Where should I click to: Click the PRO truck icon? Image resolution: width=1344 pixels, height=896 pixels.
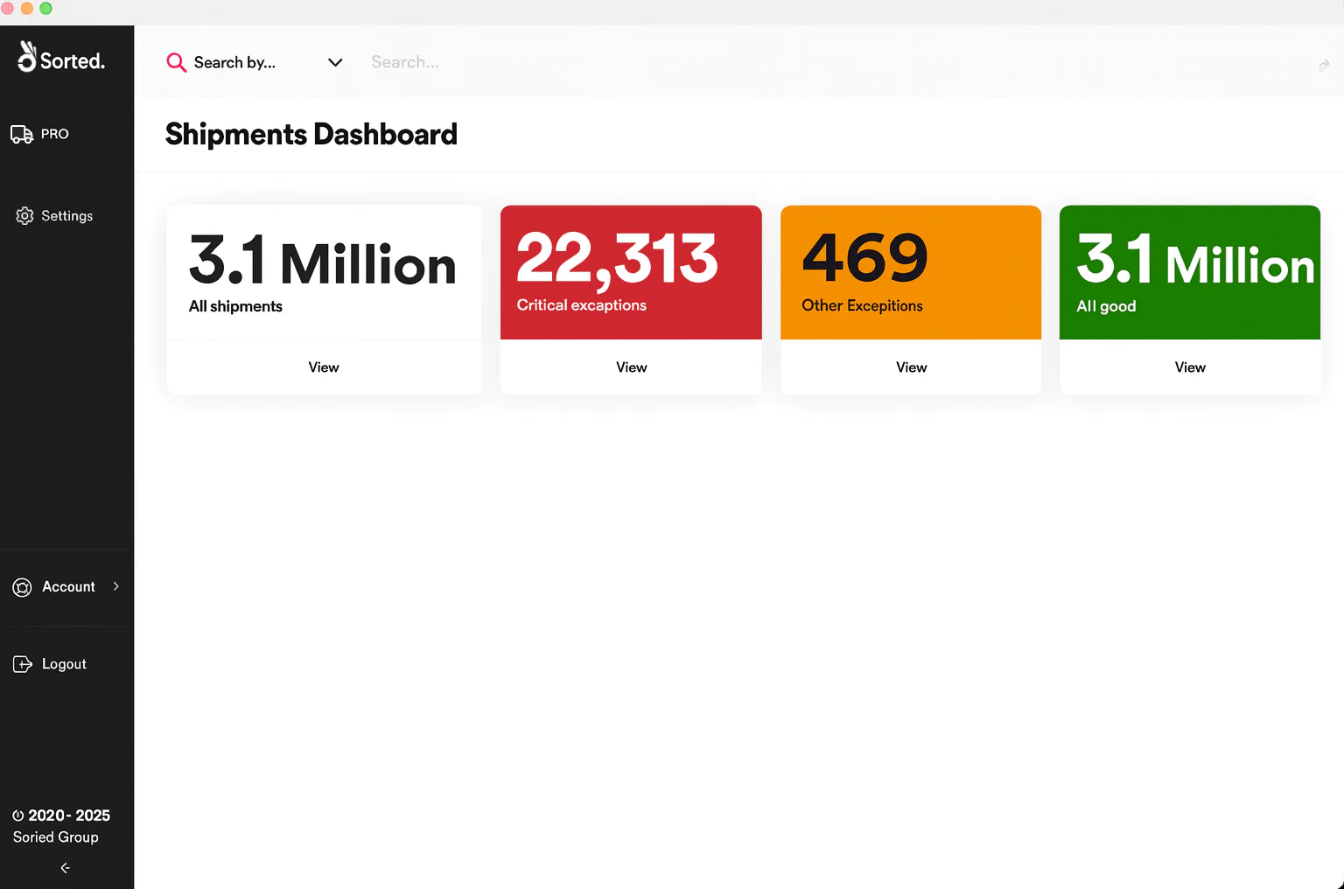click(22, 134)
